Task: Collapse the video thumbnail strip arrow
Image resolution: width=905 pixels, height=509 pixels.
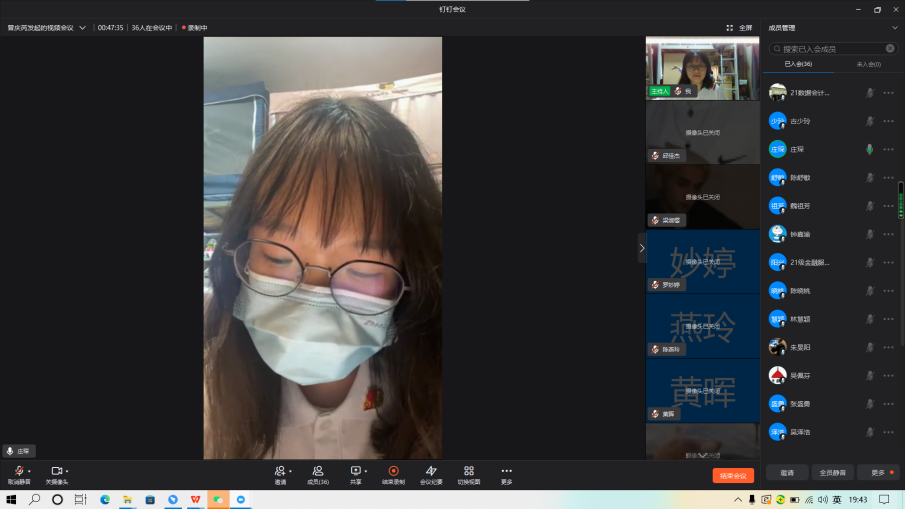Action: pyautogui.click(x=642, y=248)
